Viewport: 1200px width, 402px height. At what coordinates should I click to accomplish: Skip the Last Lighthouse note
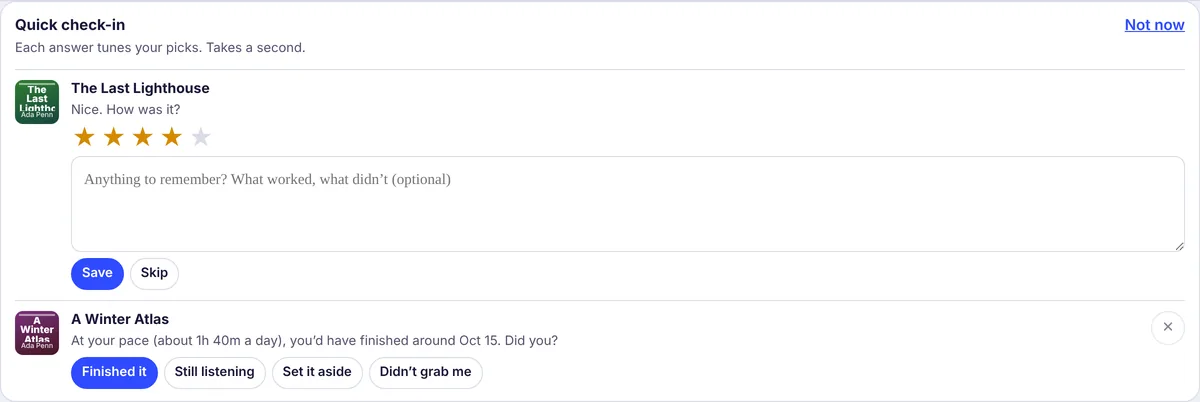[154, 273]
